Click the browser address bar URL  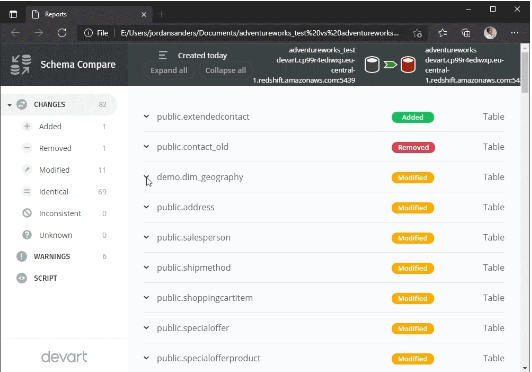[x=259, y=33]
